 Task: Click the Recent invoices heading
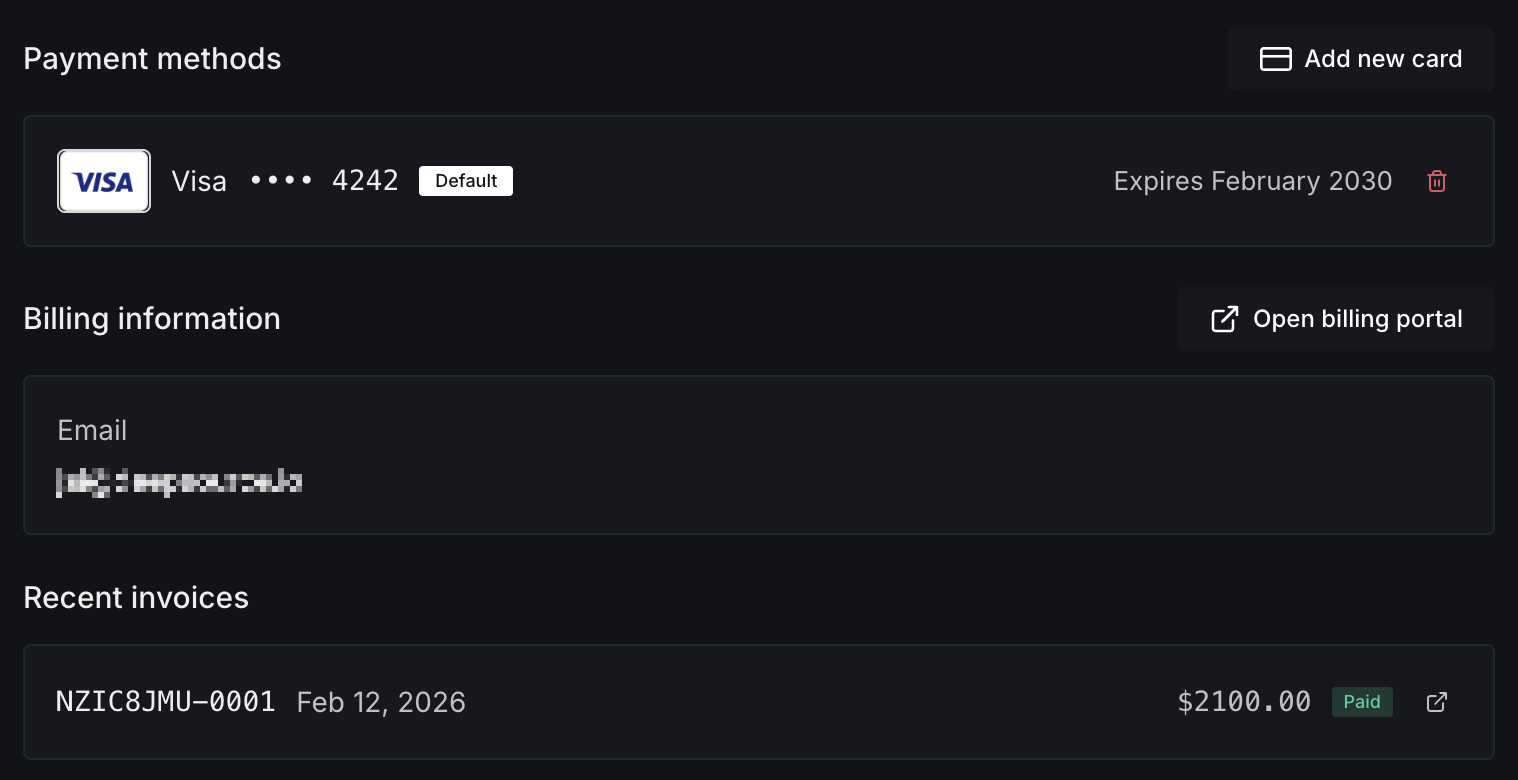tap(136, 597)
